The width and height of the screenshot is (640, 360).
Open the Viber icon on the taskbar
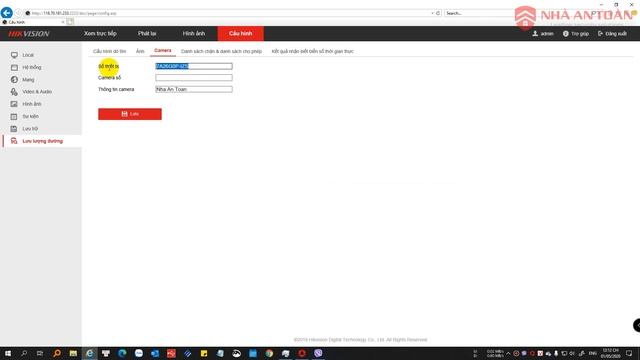(318, 353)
